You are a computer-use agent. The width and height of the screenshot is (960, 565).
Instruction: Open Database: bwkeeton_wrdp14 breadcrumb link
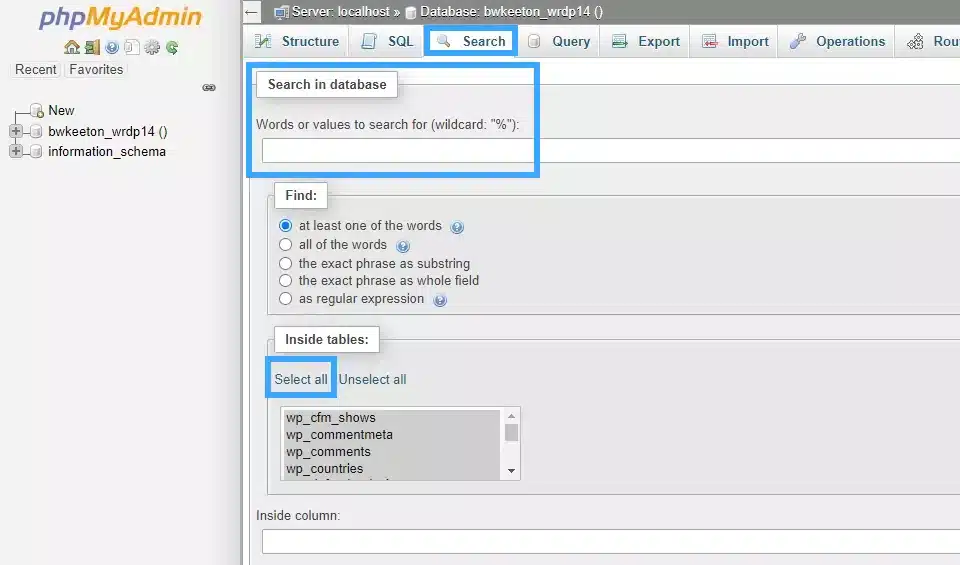click(511, 12)
